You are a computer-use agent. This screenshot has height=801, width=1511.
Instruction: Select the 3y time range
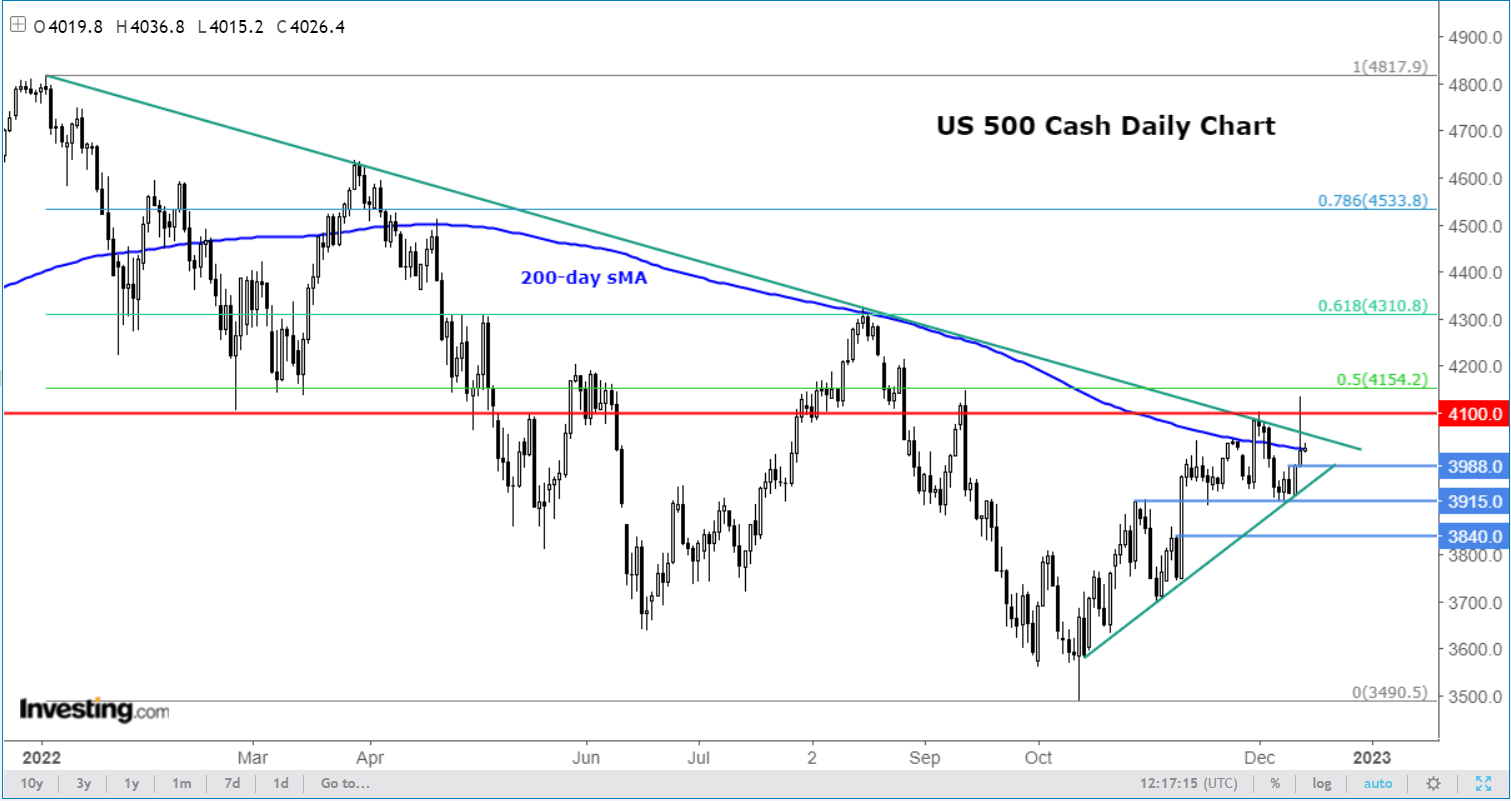tap(84, 783)
